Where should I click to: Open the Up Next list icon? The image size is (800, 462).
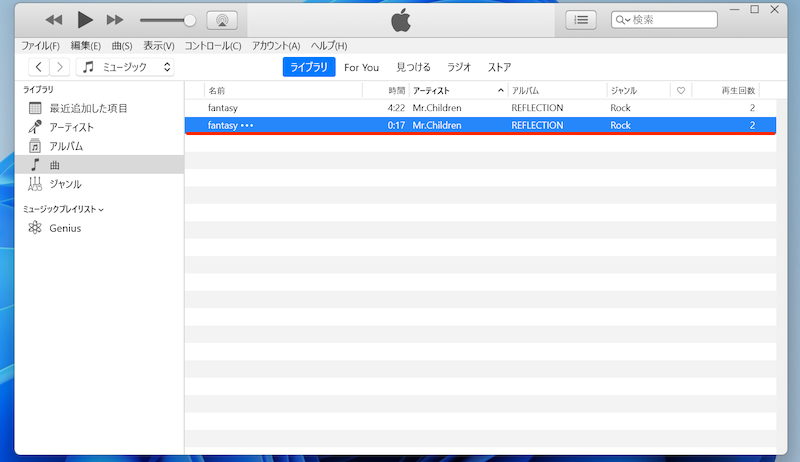581,19
